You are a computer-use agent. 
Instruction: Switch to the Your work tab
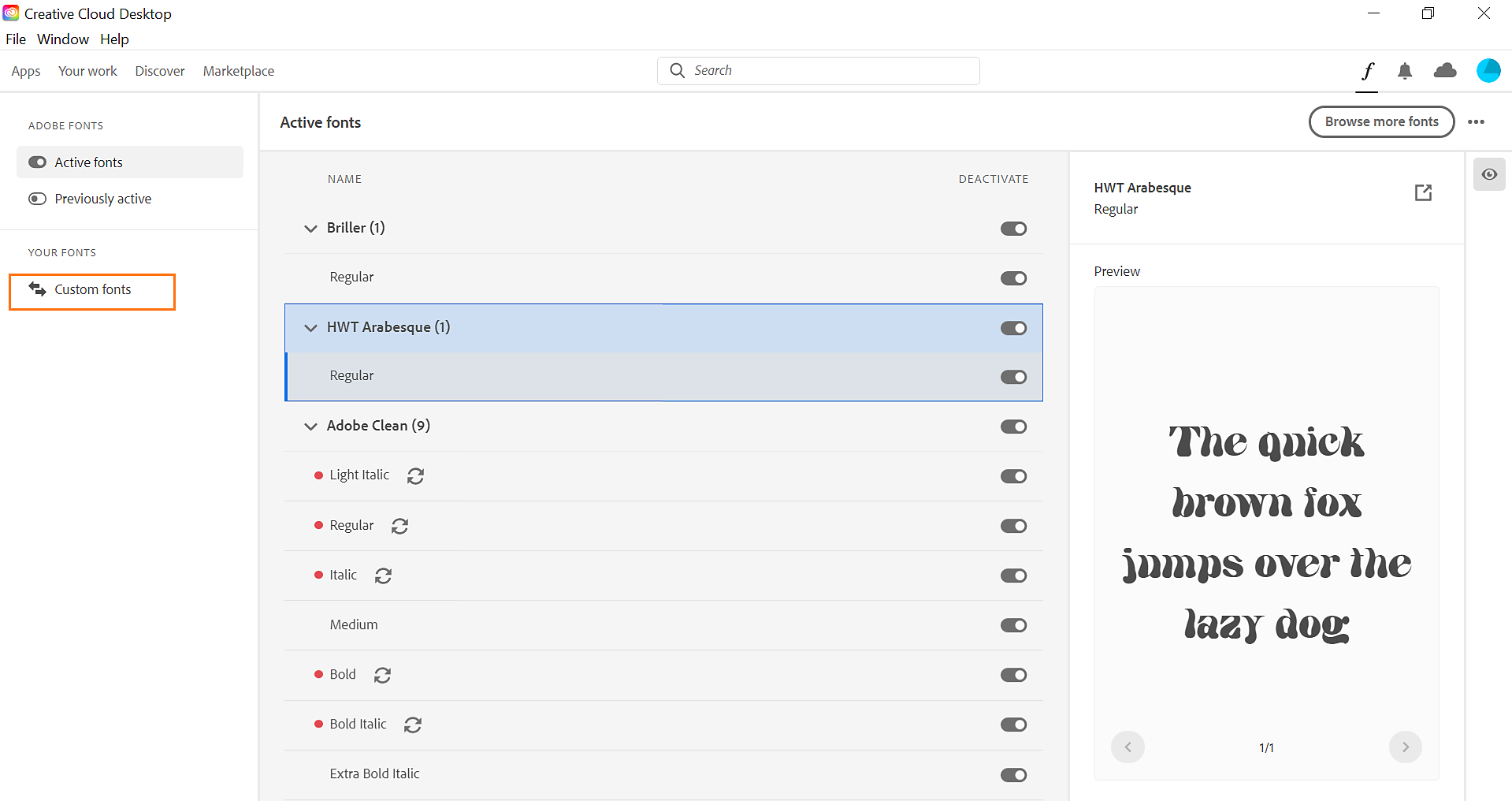[x=87, y=71]
